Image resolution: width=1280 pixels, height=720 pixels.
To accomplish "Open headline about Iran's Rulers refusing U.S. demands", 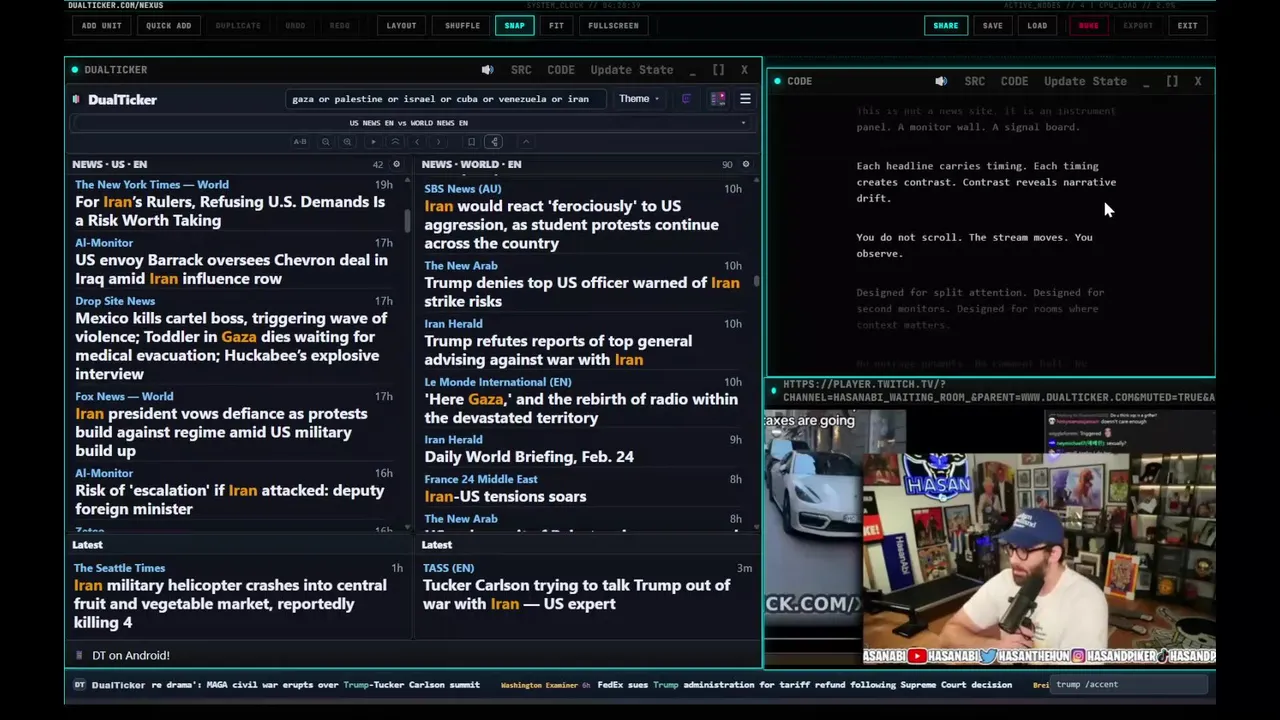I will (x=230, y=211).
